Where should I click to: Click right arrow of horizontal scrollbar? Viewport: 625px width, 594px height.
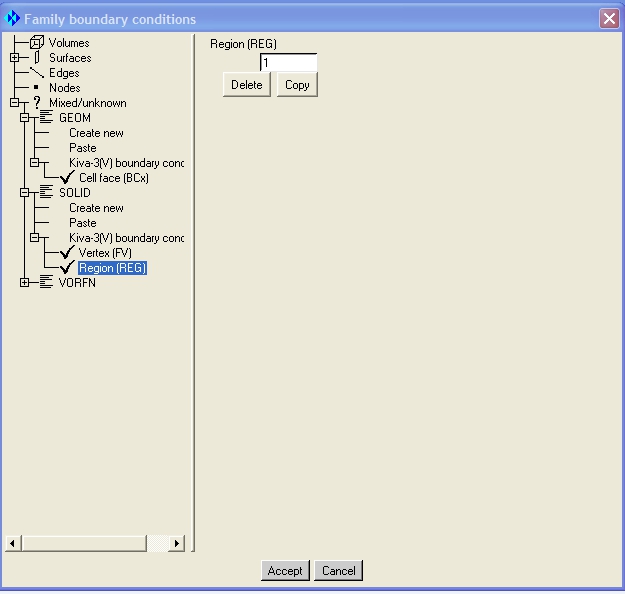click(177, 543)
